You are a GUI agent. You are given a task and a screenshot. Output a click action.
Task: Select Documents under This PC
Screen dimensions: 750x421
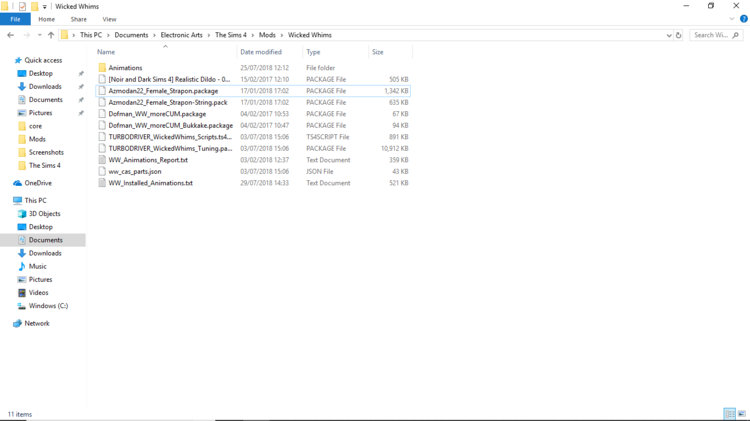tap(45, 240)
